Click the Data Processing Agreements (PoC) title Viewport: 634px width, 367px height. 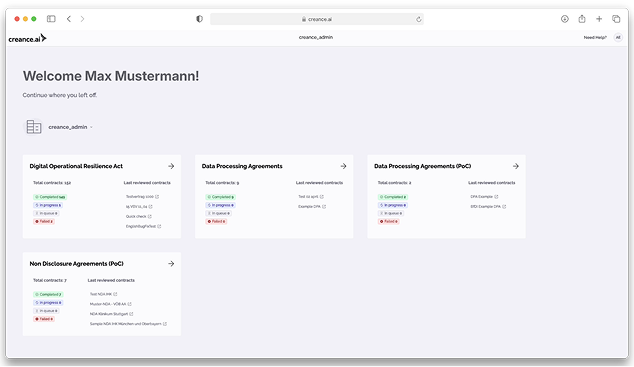[423, 166]
